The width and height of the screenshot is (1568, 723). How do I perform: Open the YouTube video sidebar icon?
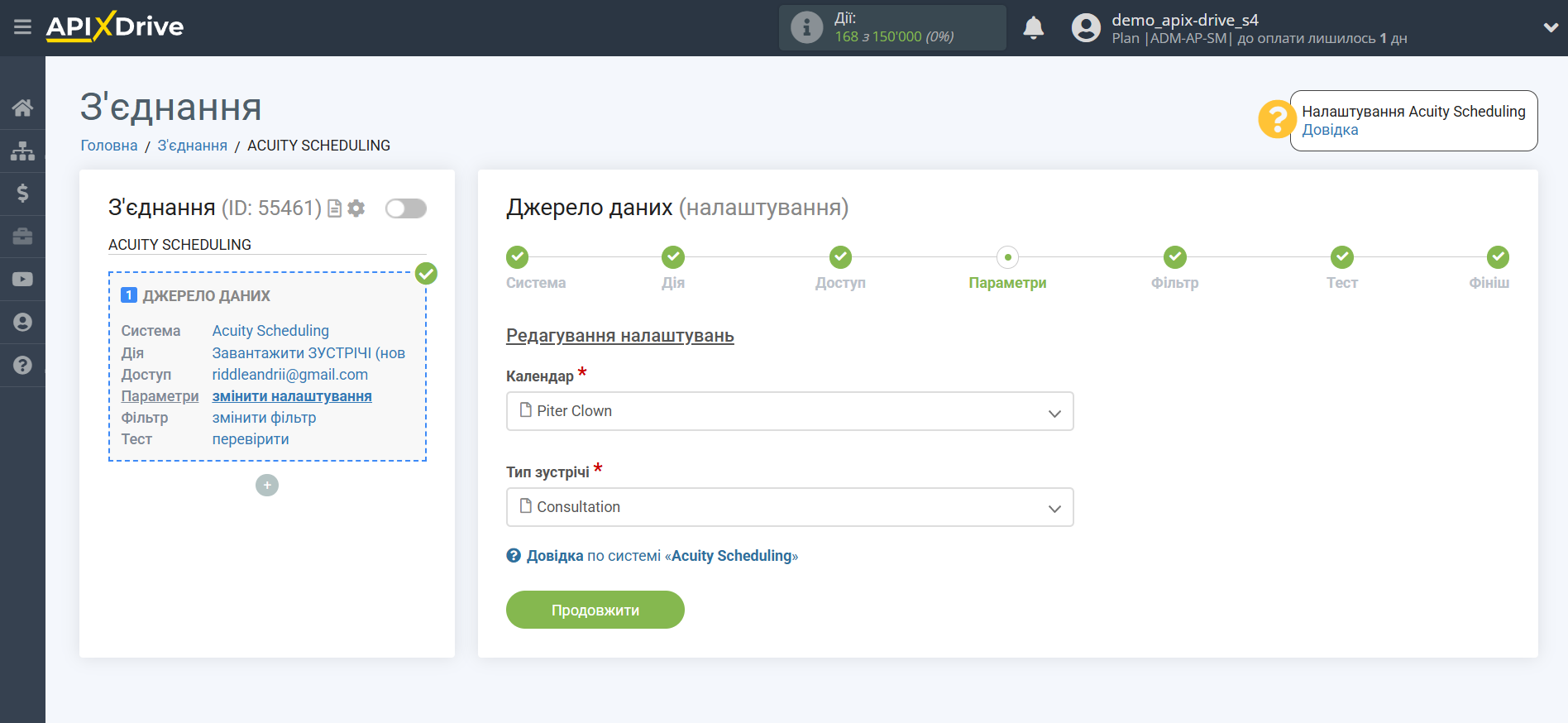point(22,280)
